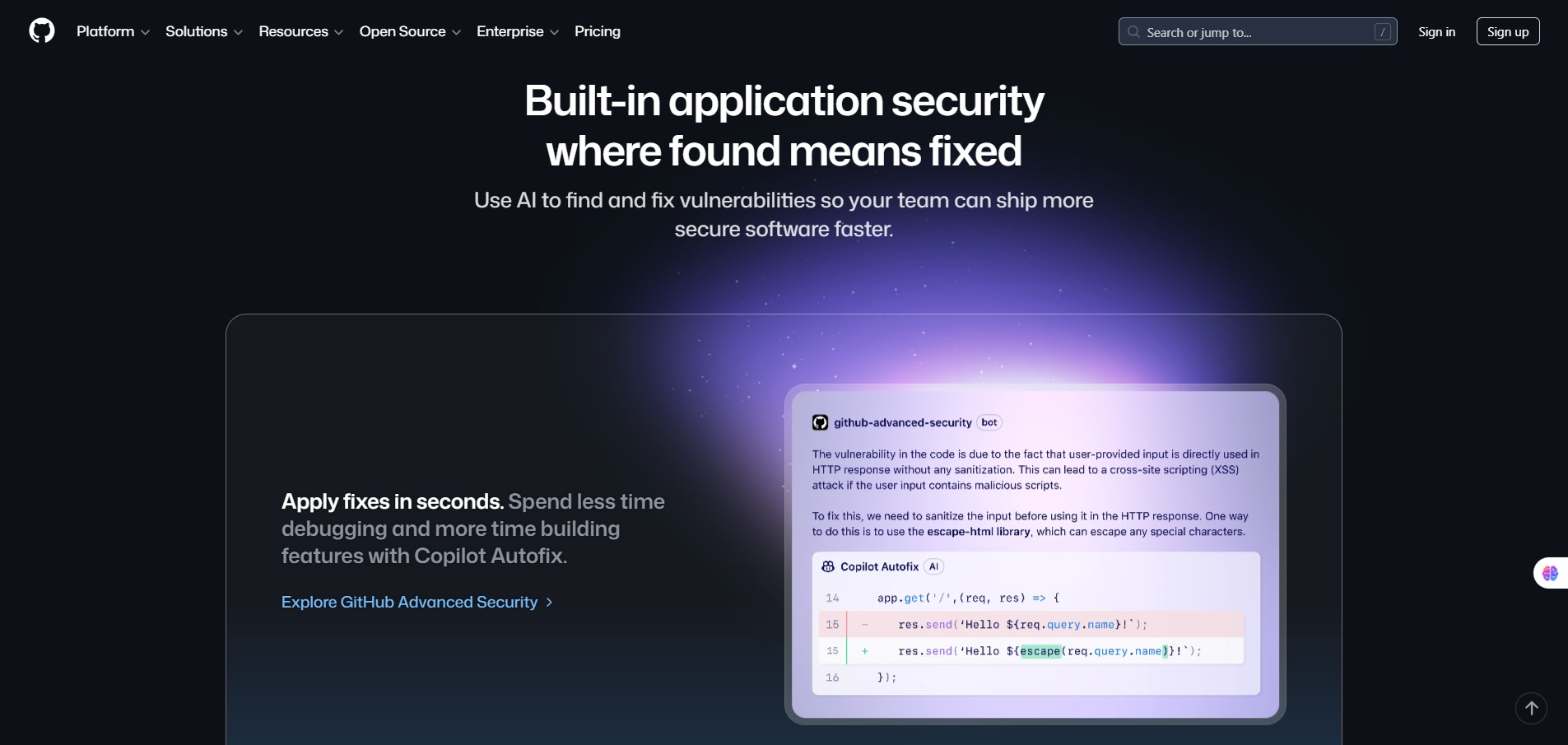The width and height of the screenshot is (1568, 745).
Task: Expand the Solutions menu
Action: click(204, 31)
